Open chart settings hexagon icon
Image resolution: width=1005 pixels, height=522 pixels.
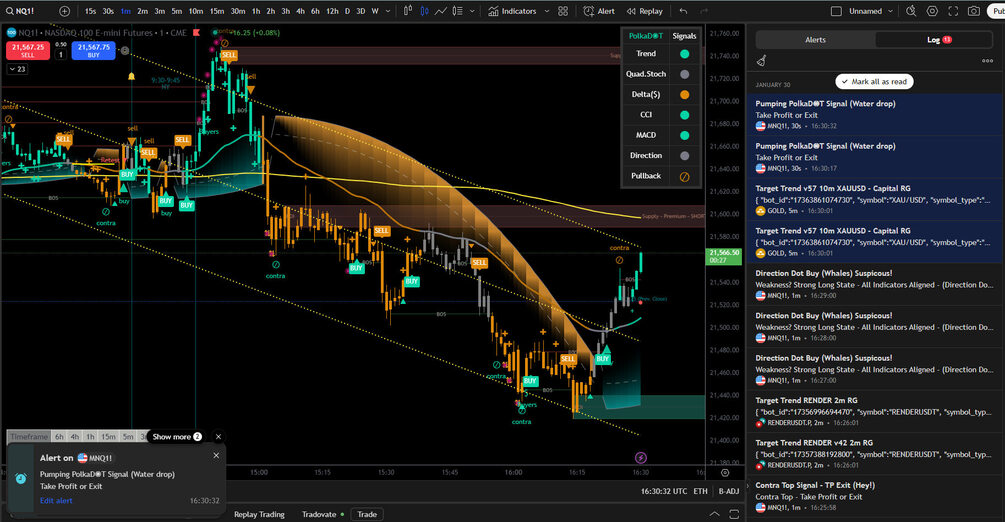tap(932, 11)
